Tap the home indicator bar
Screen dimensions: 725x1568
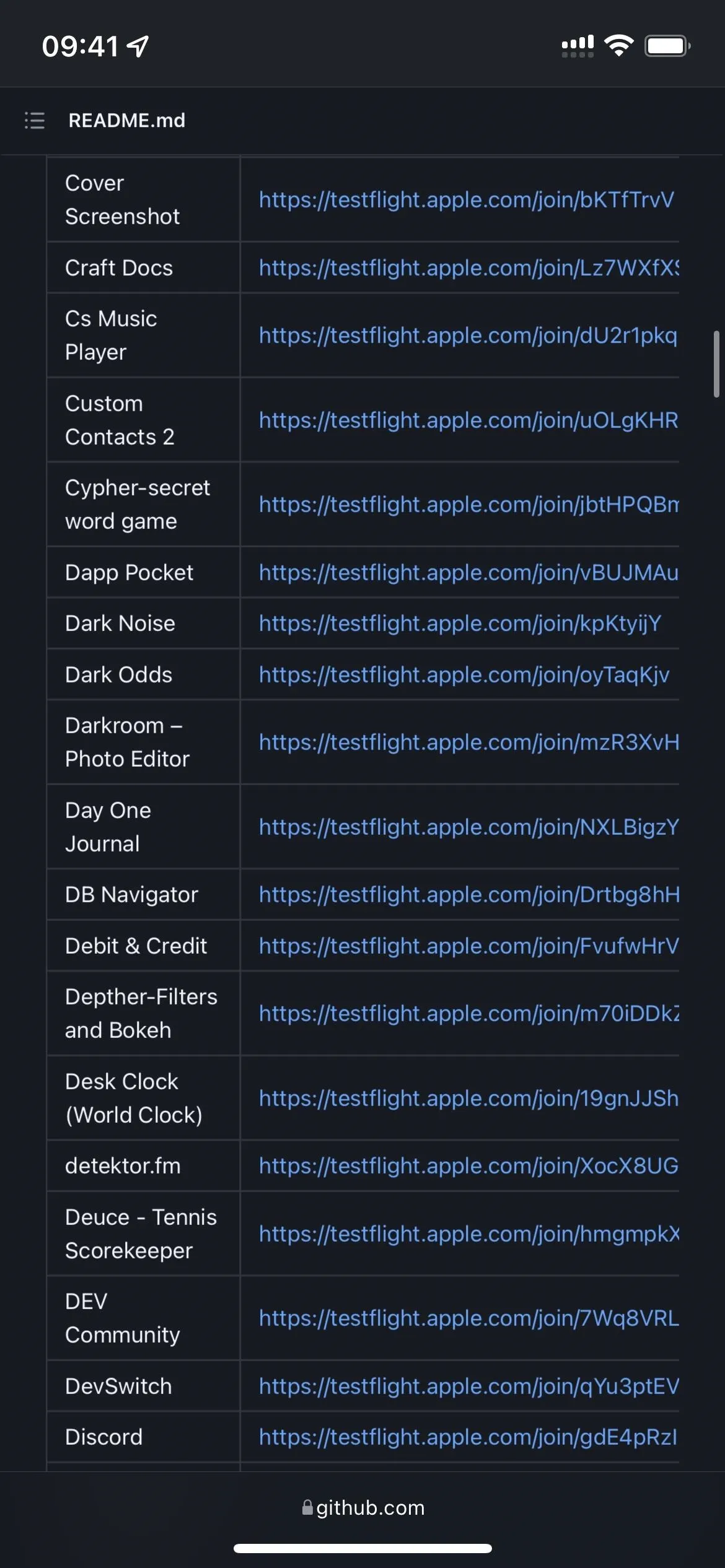point(362,1548)
